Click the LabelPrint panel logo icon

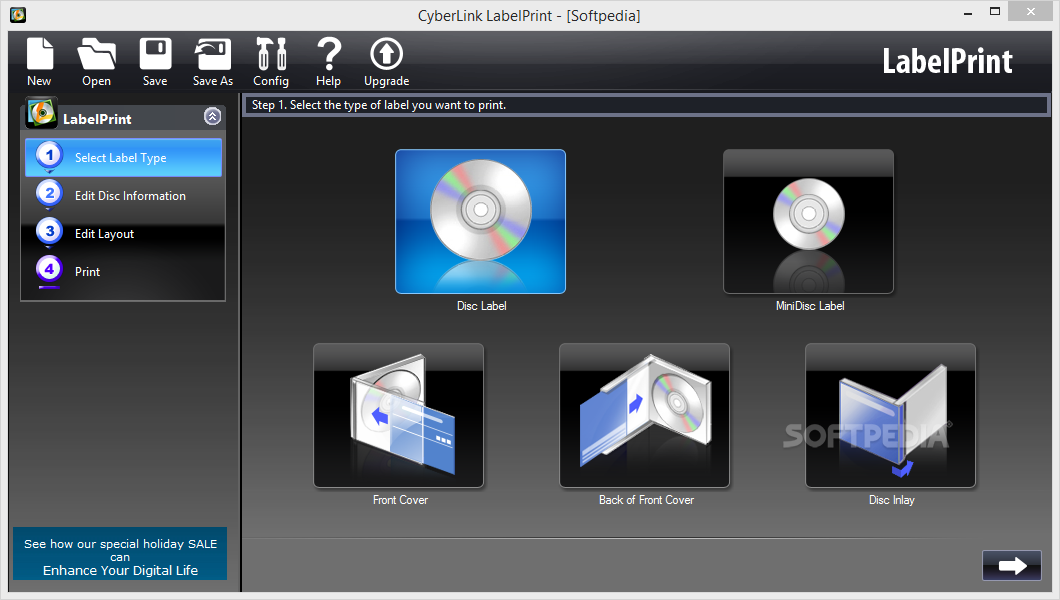pos(41,113)
